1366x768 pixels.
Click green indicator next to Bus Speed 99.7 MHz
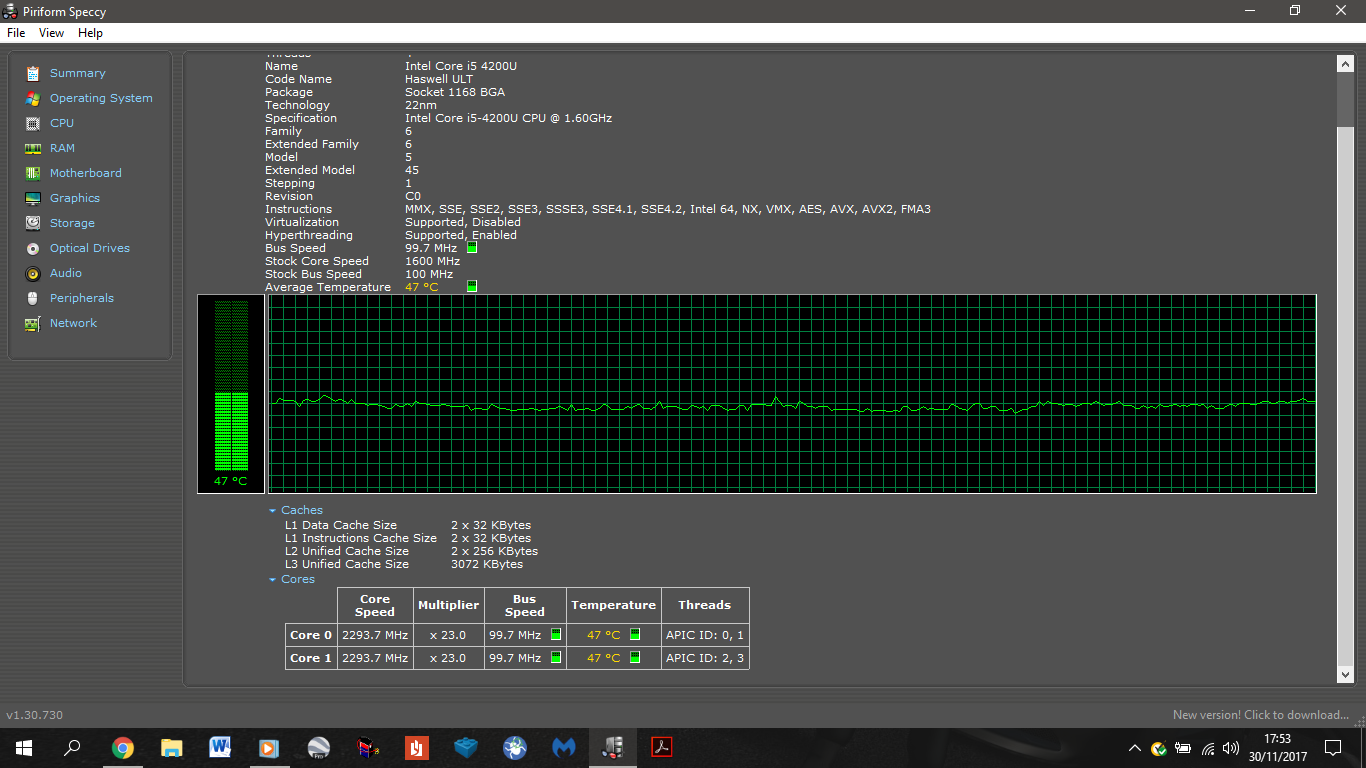[x=472, y=247]
